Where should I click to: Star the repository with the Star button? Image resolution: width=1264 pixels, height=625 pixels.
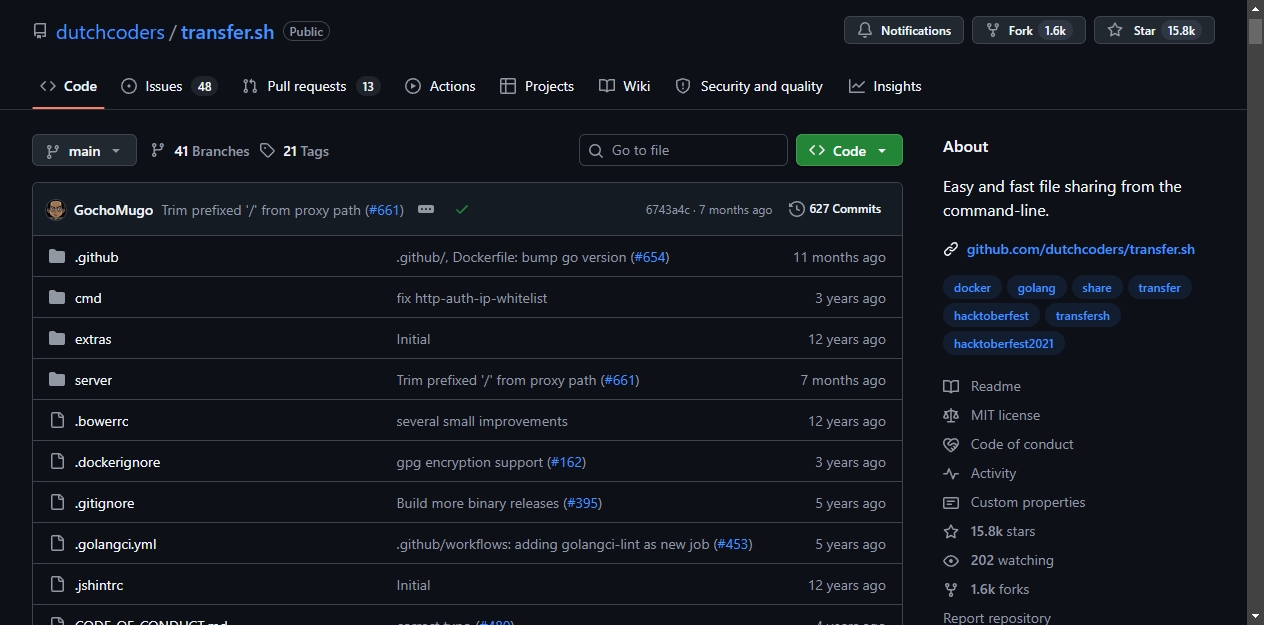point(1154,30)
